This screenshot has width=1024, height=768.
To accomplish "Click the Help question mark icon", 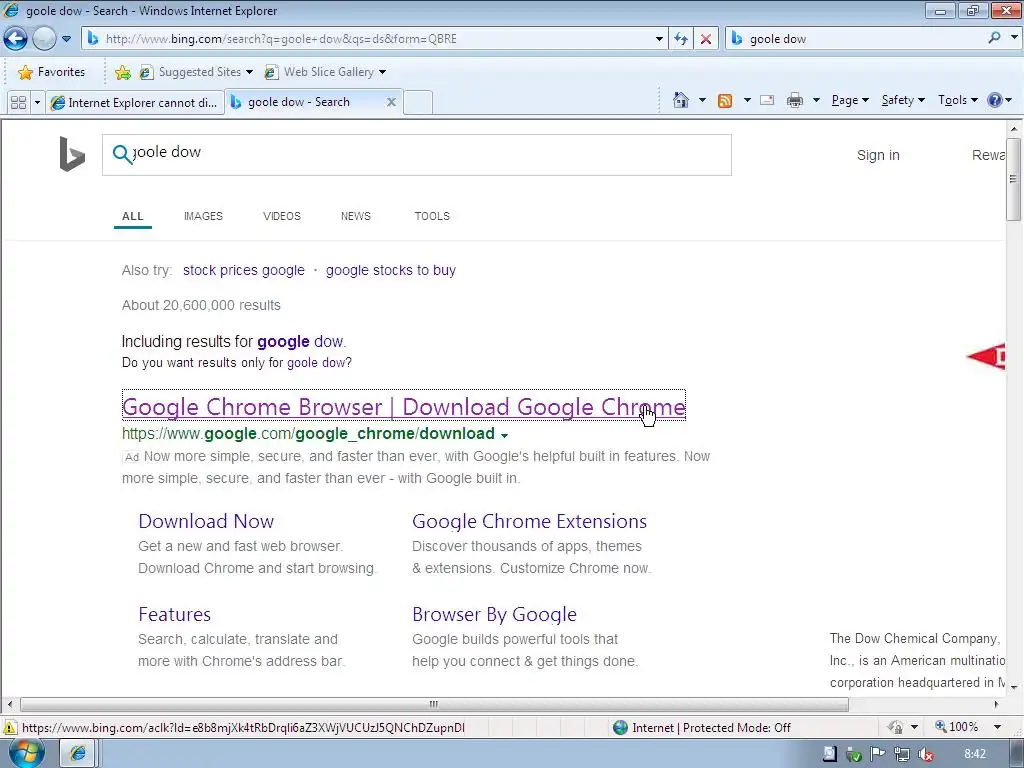I will (995, 100).
